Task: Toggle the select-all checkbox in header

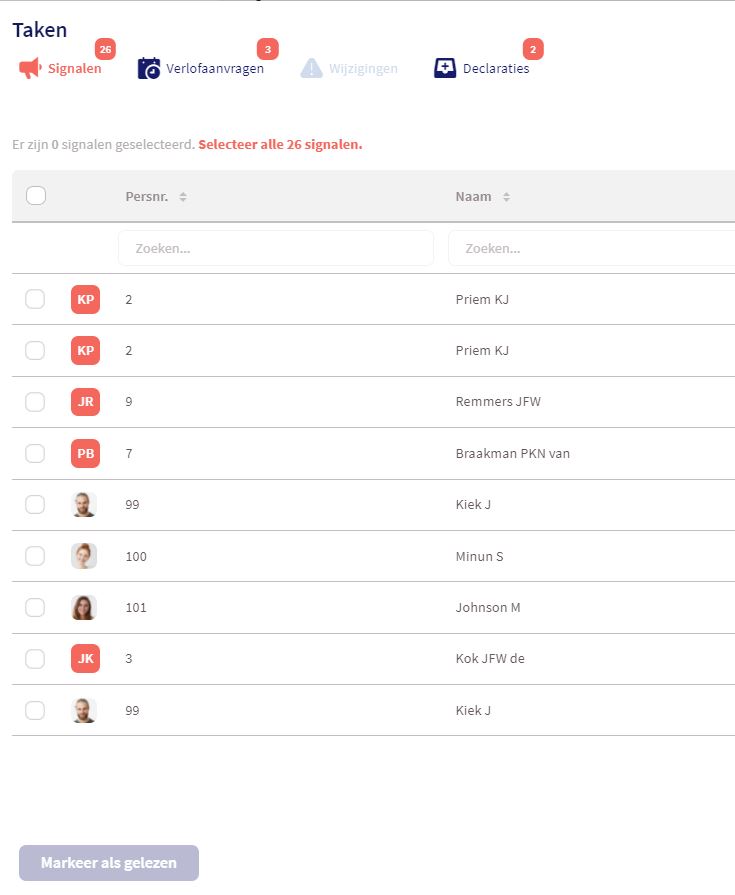Action: (x=36, y=196)
